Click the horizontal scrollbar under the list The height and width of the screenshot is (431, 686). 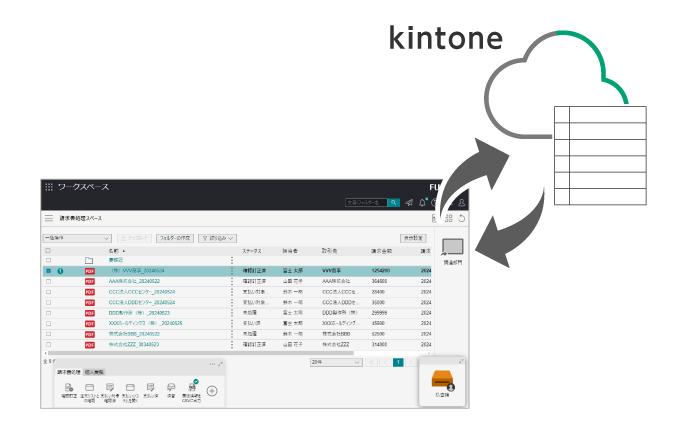coord(201,353)
